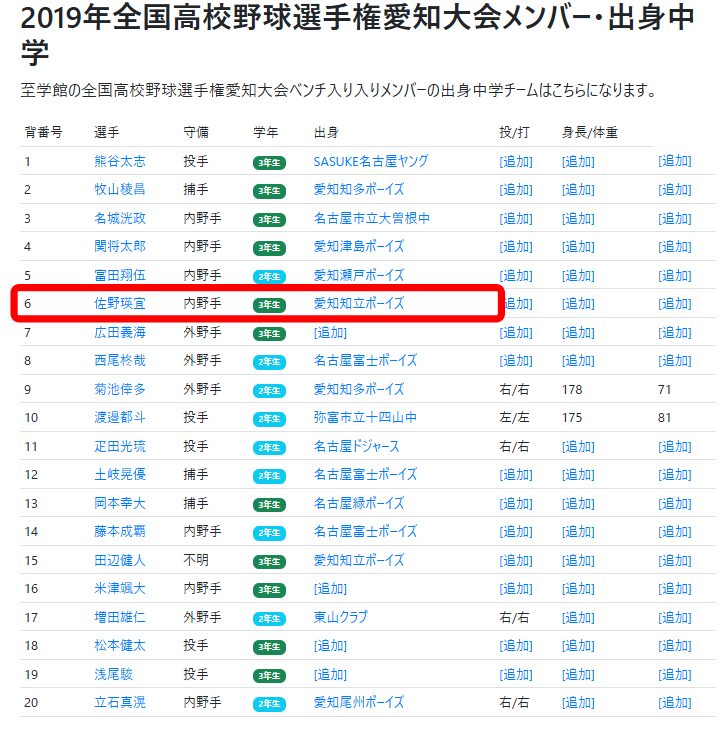Click 出身 [追加] link for 米津颯大
The image size is (725, 743).
pyautogui.click(x=330, y=589)
